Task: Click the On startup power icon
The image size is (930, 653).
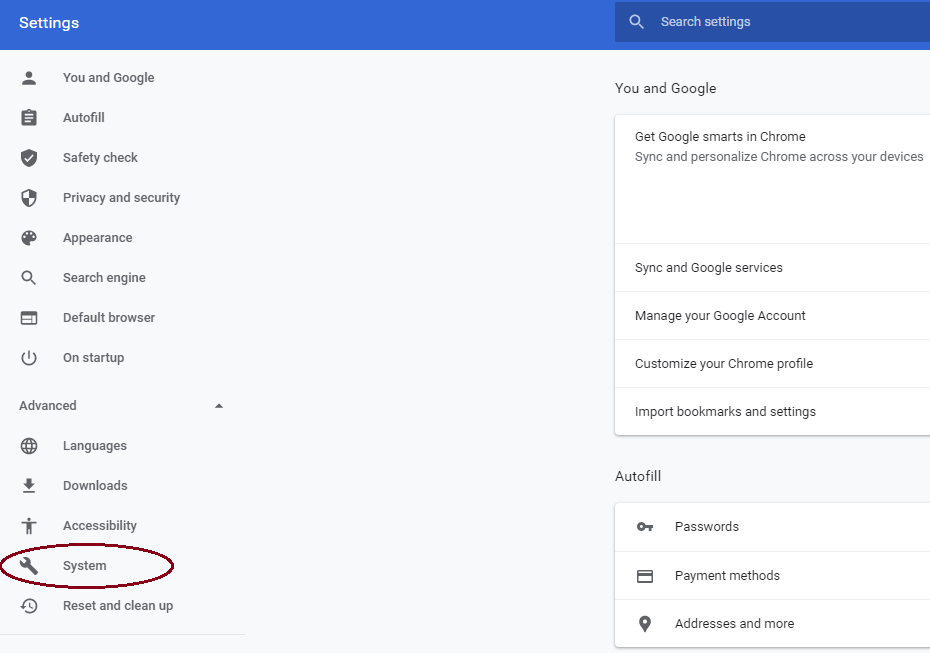Action: pos(28,358)
